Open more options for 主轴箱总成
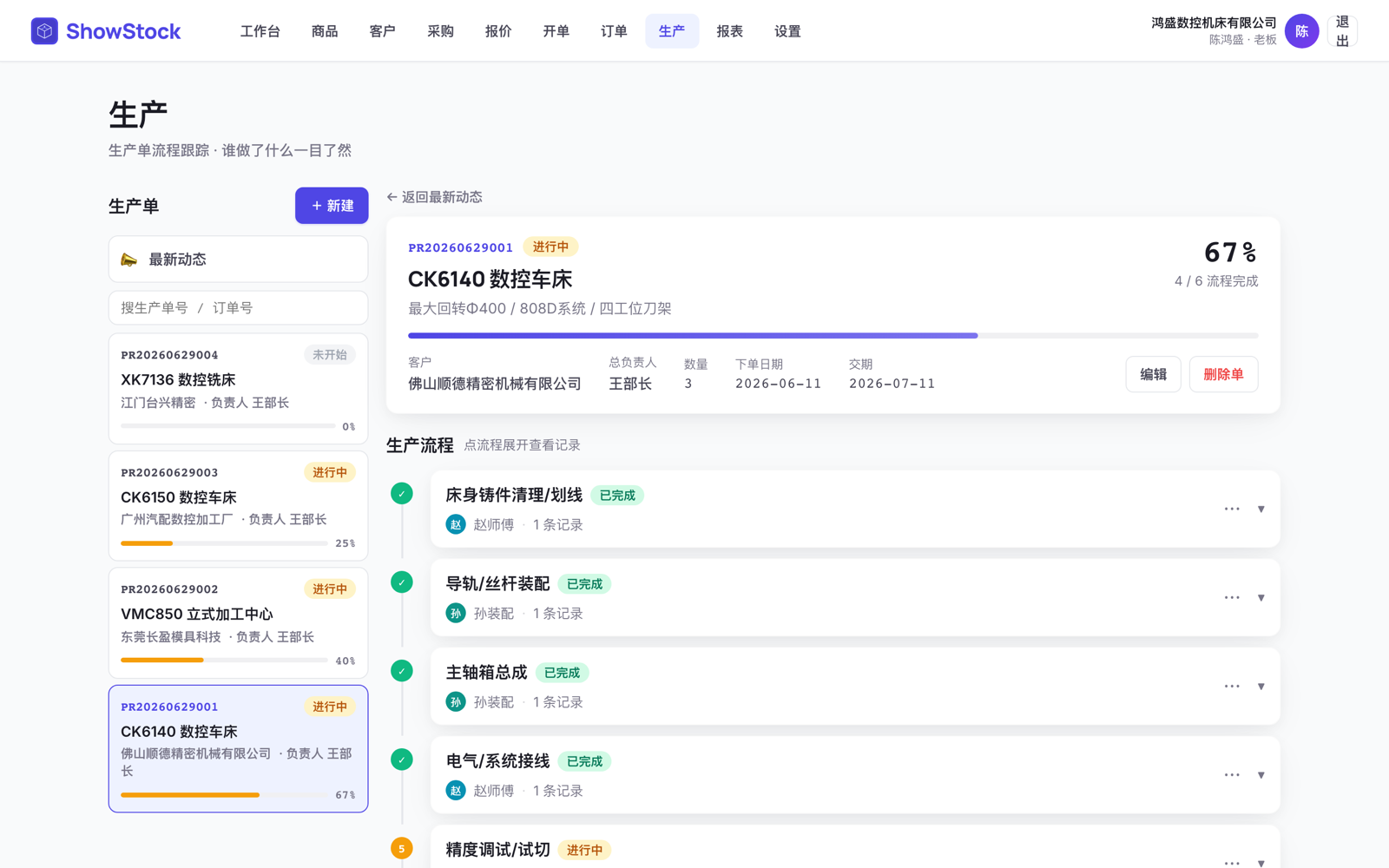This screenshot has width=1389, height=868. pyautogui.click(x=1232, y=686)
